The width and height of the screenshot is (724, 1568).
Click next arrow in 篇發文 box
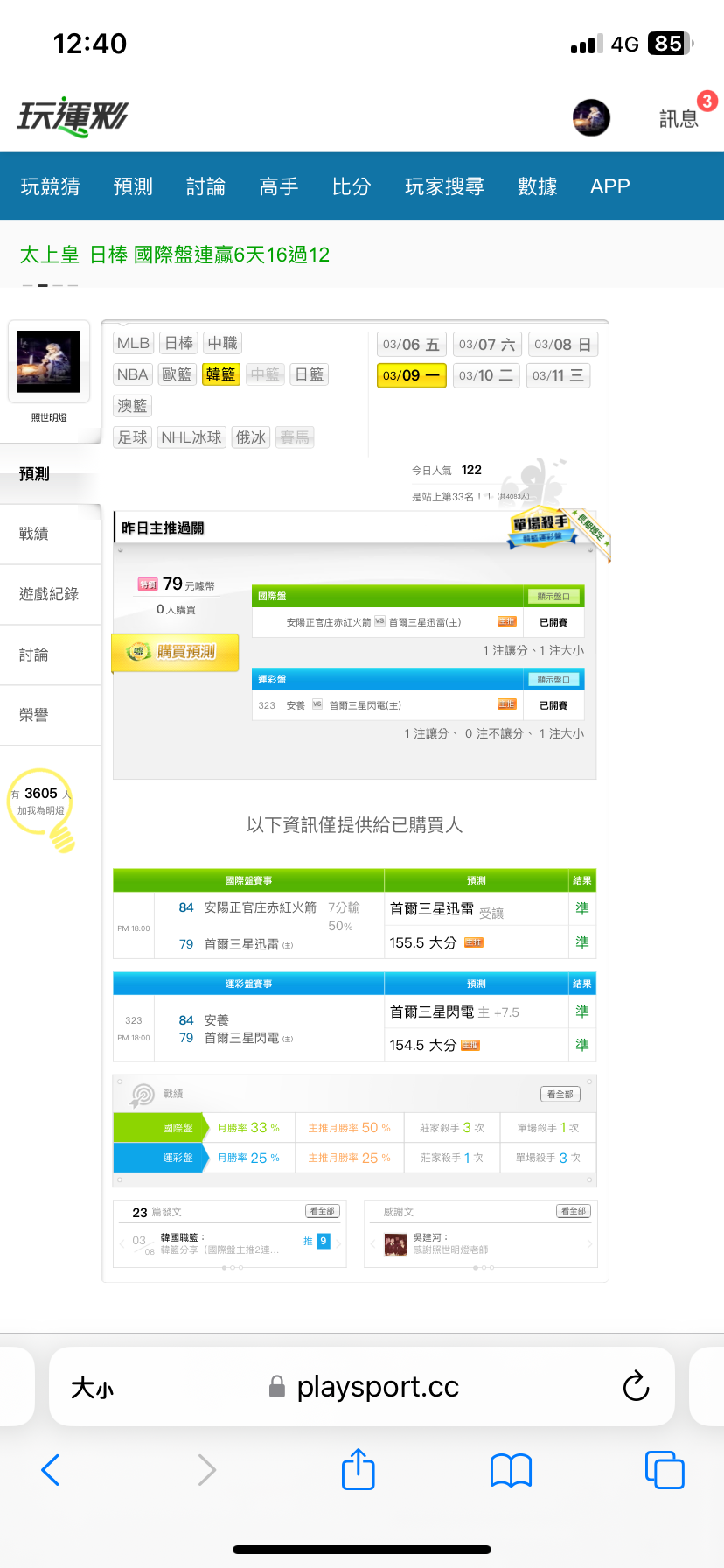pyautogui.click(x=338, y=1242)
